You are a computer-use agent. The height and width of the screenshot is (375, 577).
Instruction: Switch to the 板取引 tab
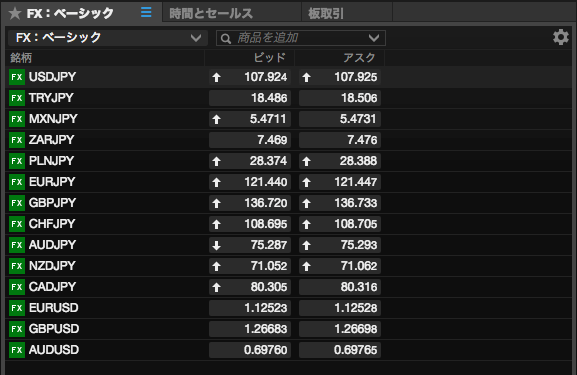point(347,13)
